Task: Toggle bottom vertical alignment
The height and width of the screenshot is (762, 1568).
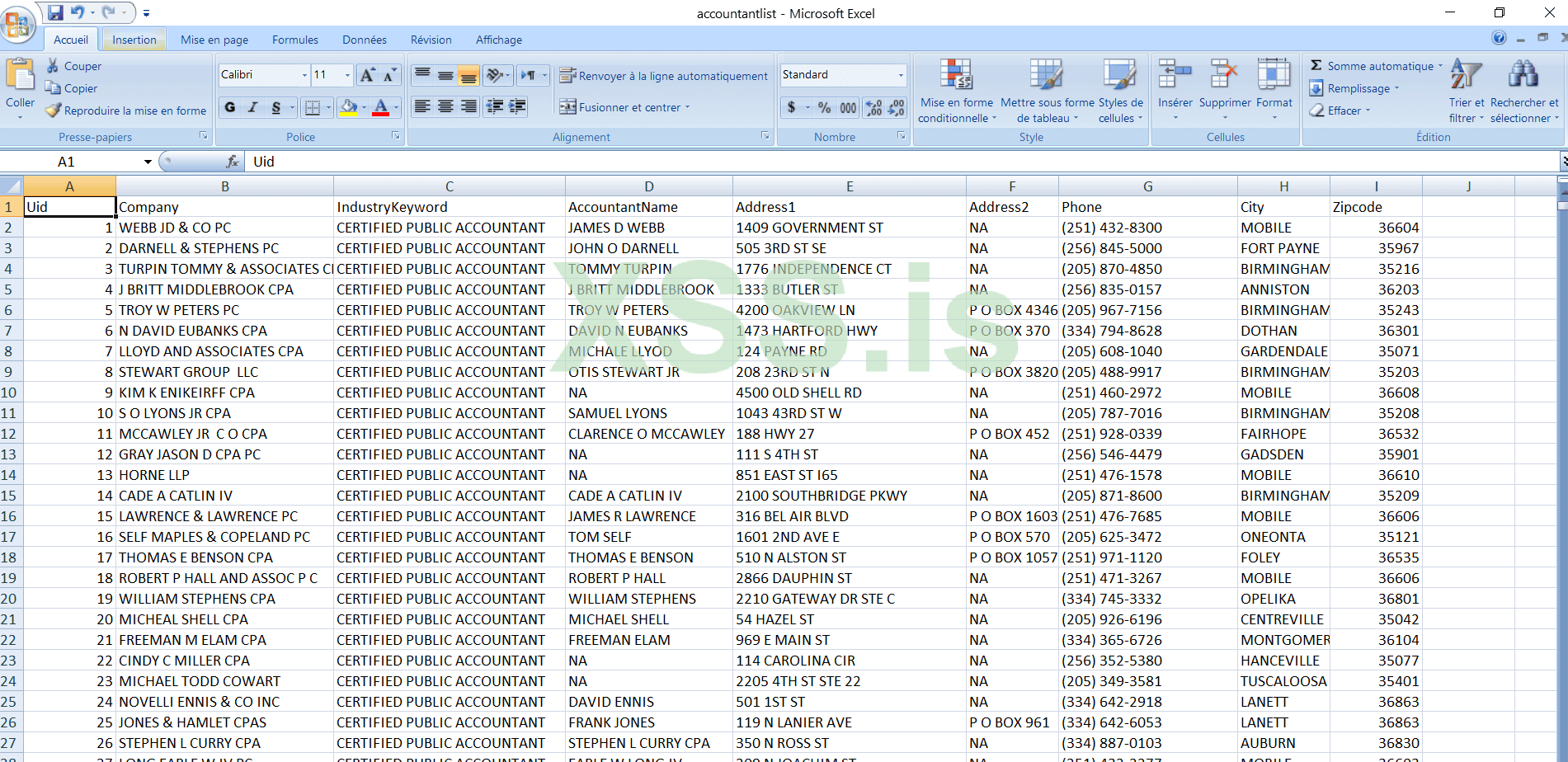Action: tap(469, 75)
